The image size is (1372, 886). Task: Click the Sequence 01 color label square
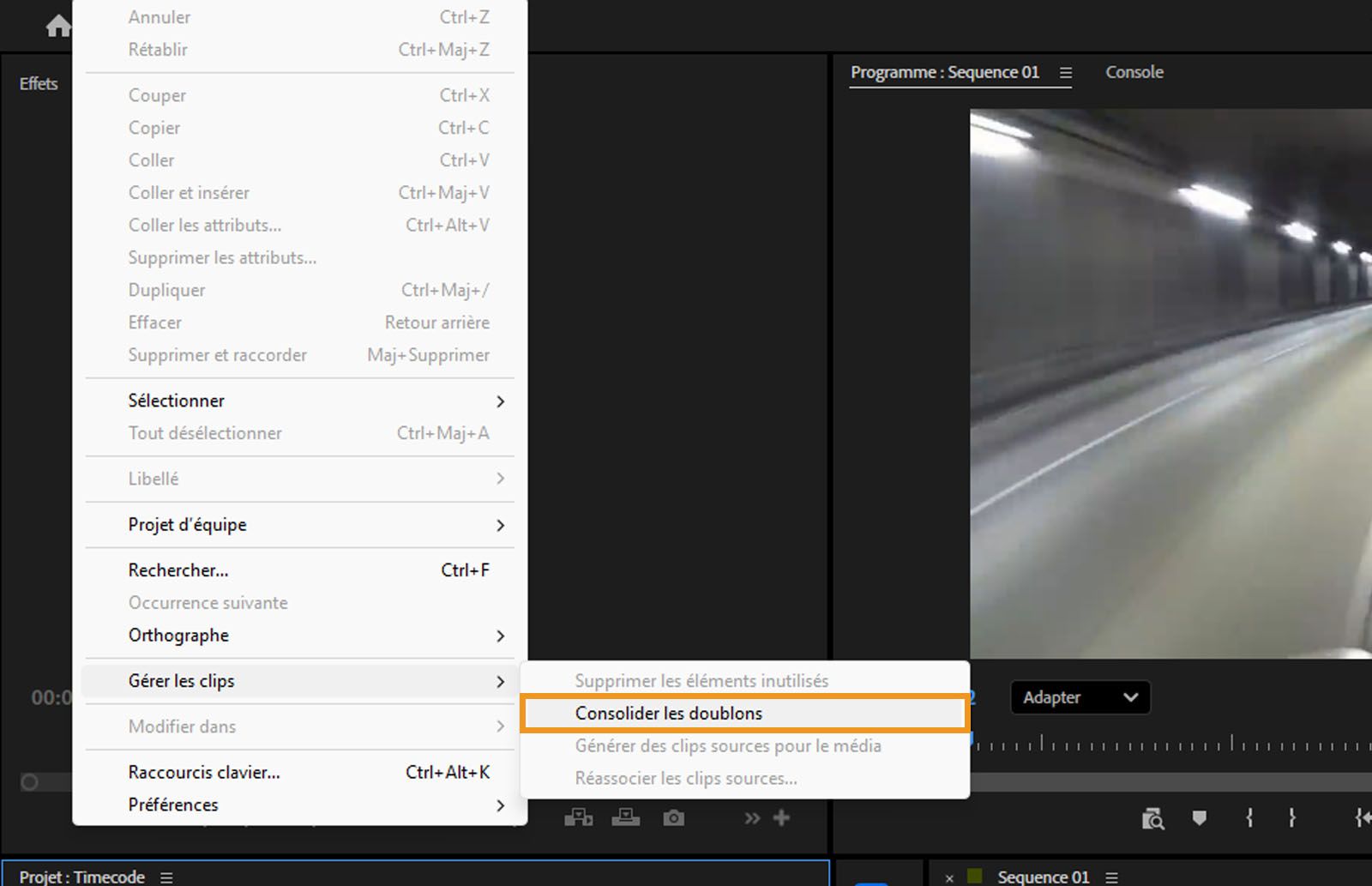[x=974, y=877]
